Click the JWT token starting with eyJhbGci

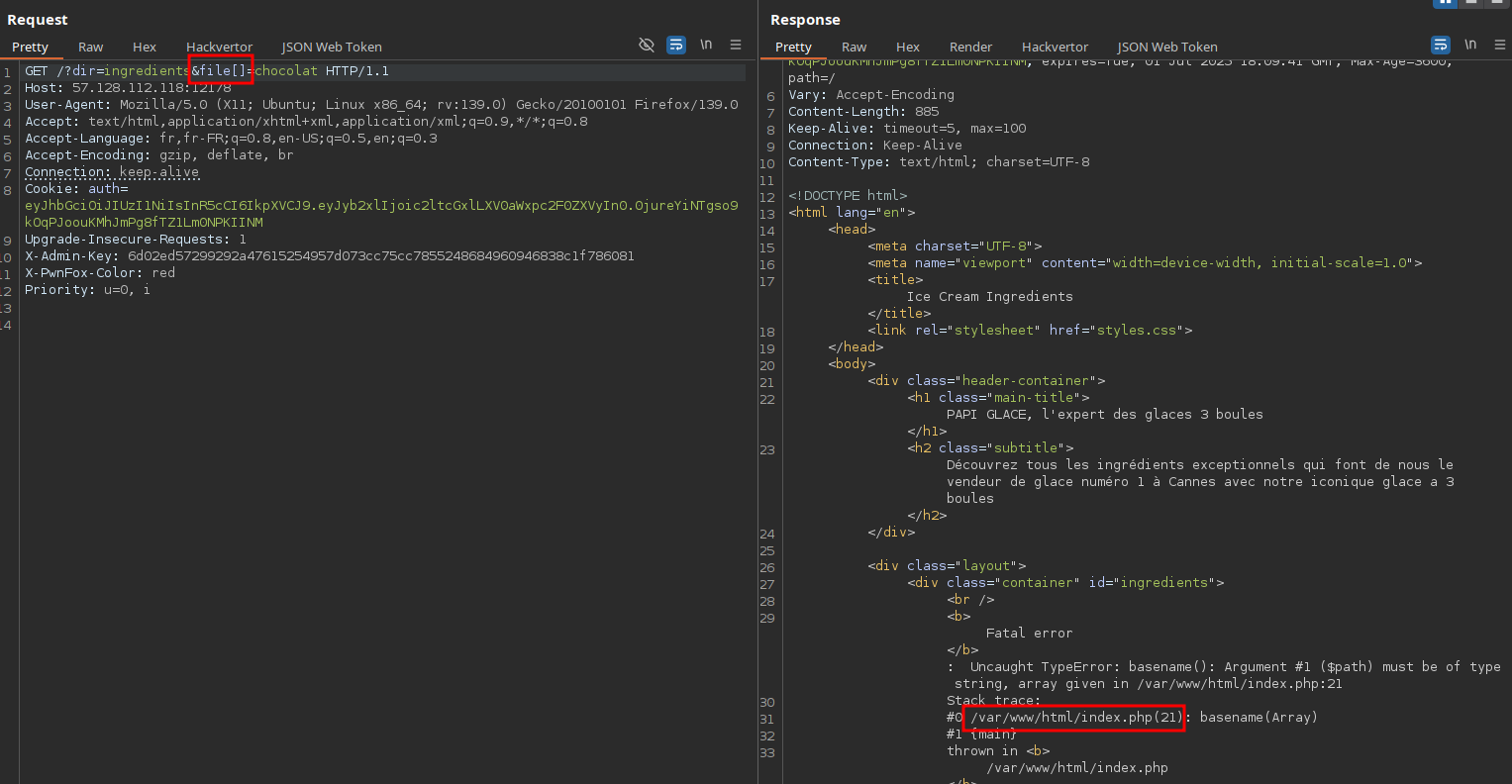[381, 214]
